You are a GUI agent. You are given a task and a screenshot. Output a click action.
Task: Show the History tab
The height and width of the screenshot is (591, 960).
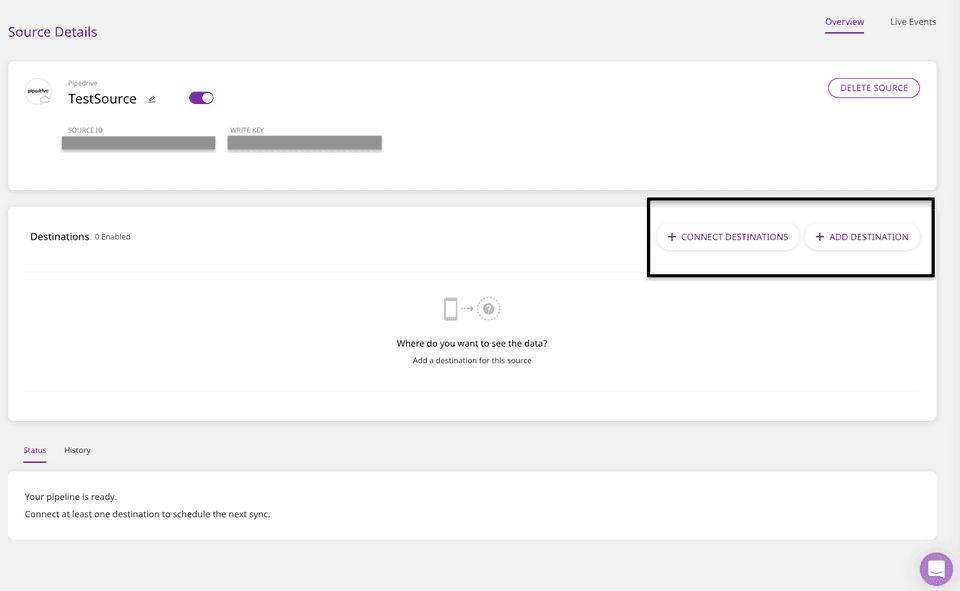point(77,450)
